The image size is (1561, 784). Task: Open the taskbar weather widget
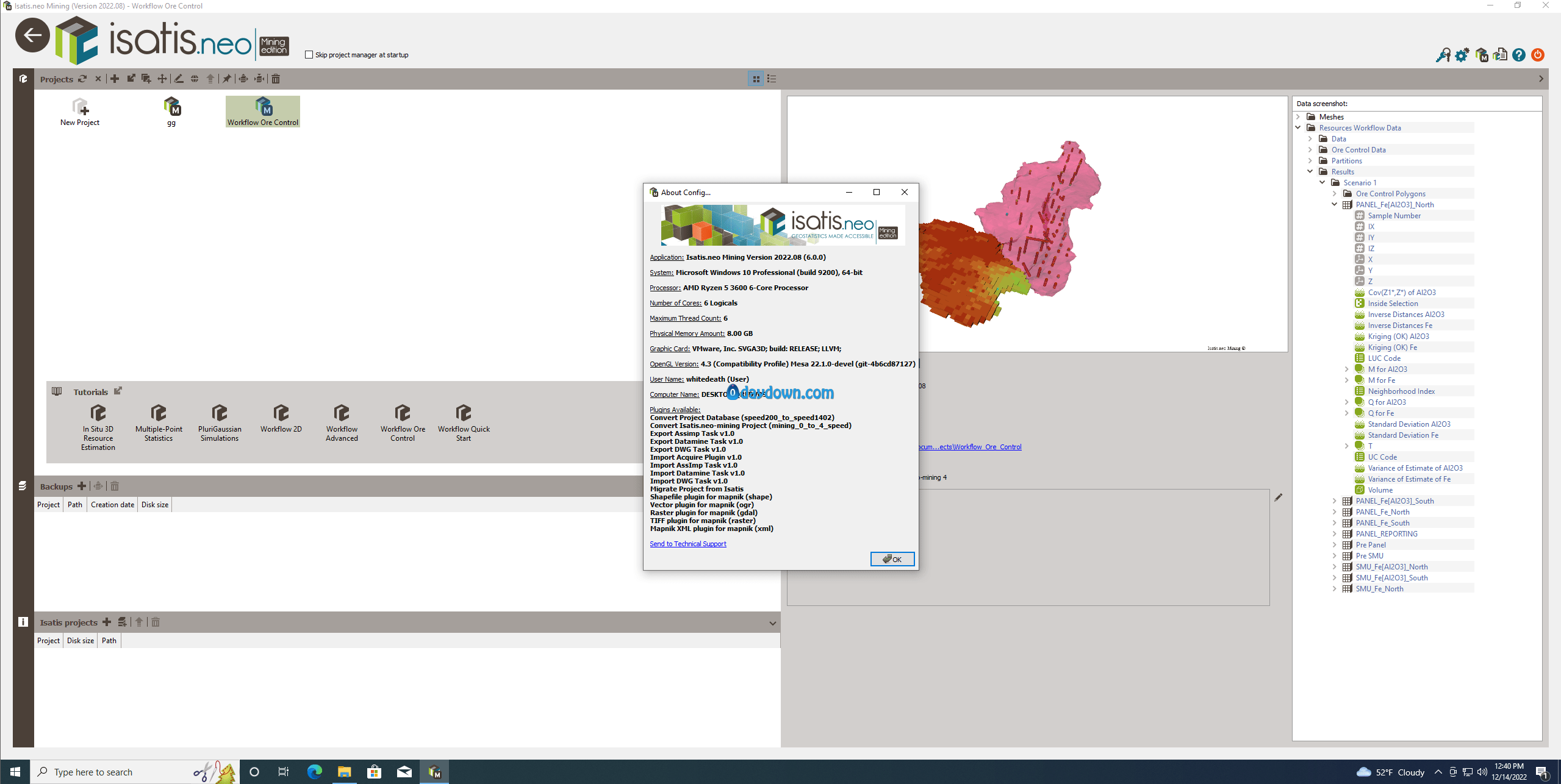pyautogui.click(x=1390, y=772)
